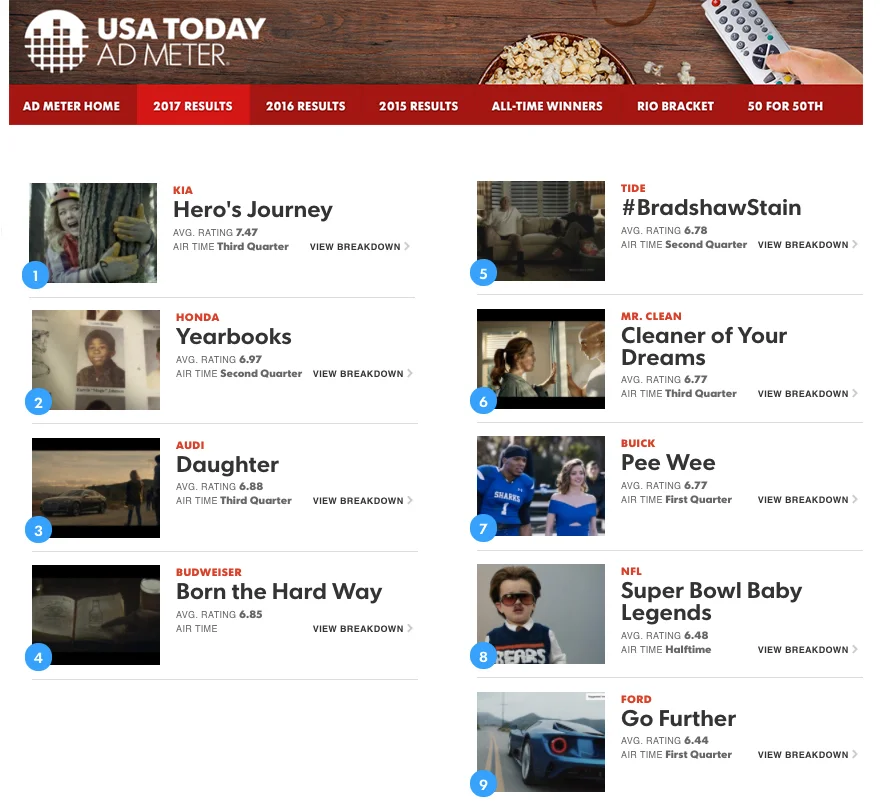Screen dimensions: 886x804
Task: Click the 6.97 average rating value
Action: [x=250, y=359]
